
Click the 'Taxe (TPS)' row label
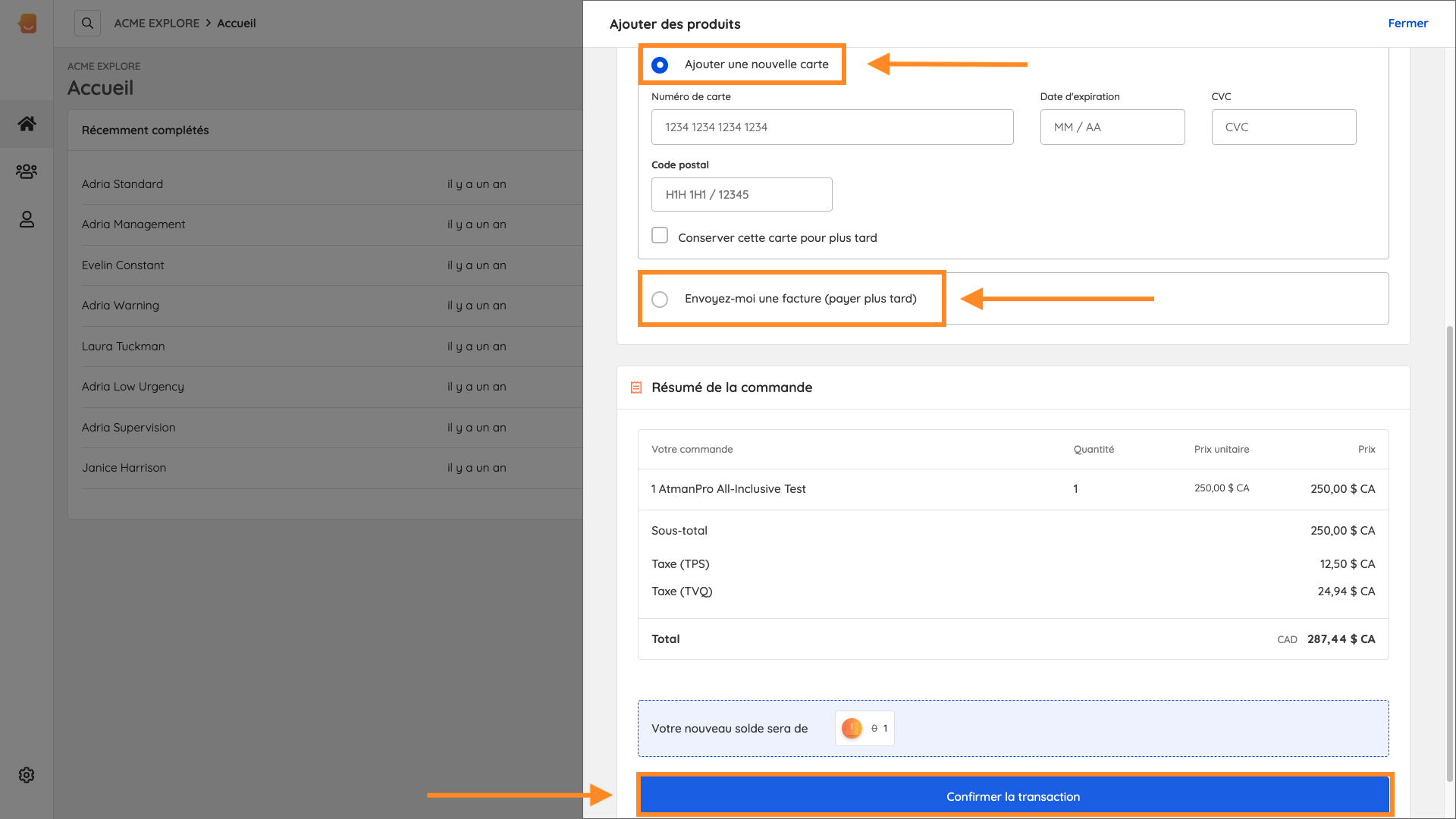[x=680, y=564]
